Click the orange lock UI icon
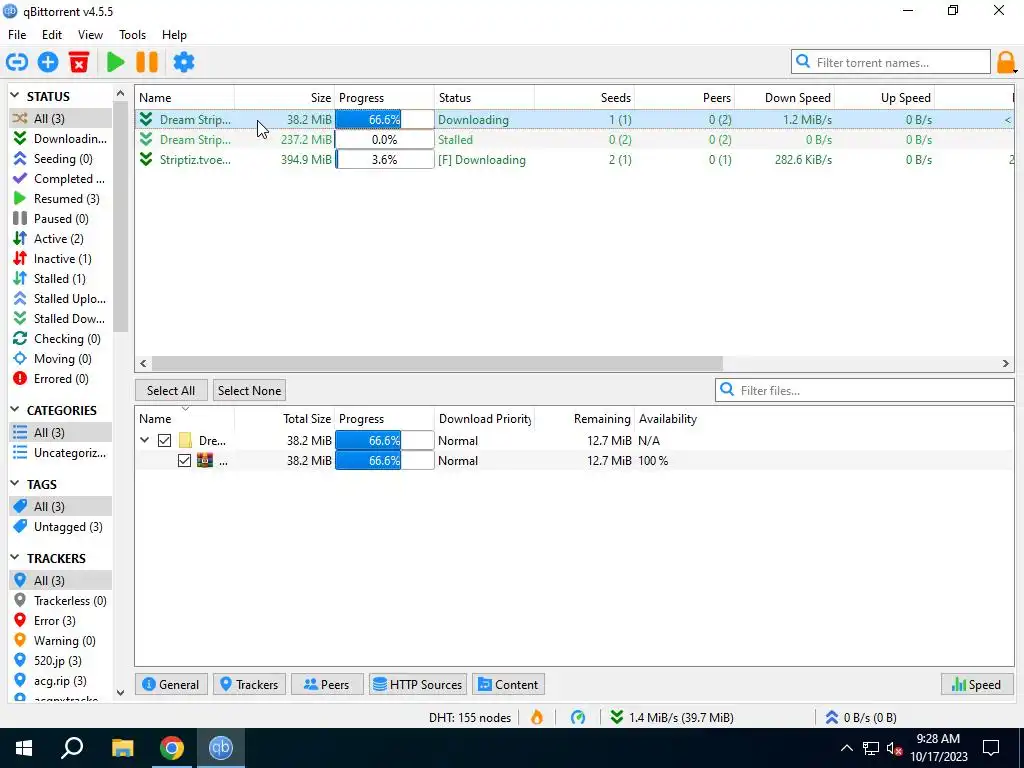This screenshot has height=768, width=1024. [x=1006, y=63]
